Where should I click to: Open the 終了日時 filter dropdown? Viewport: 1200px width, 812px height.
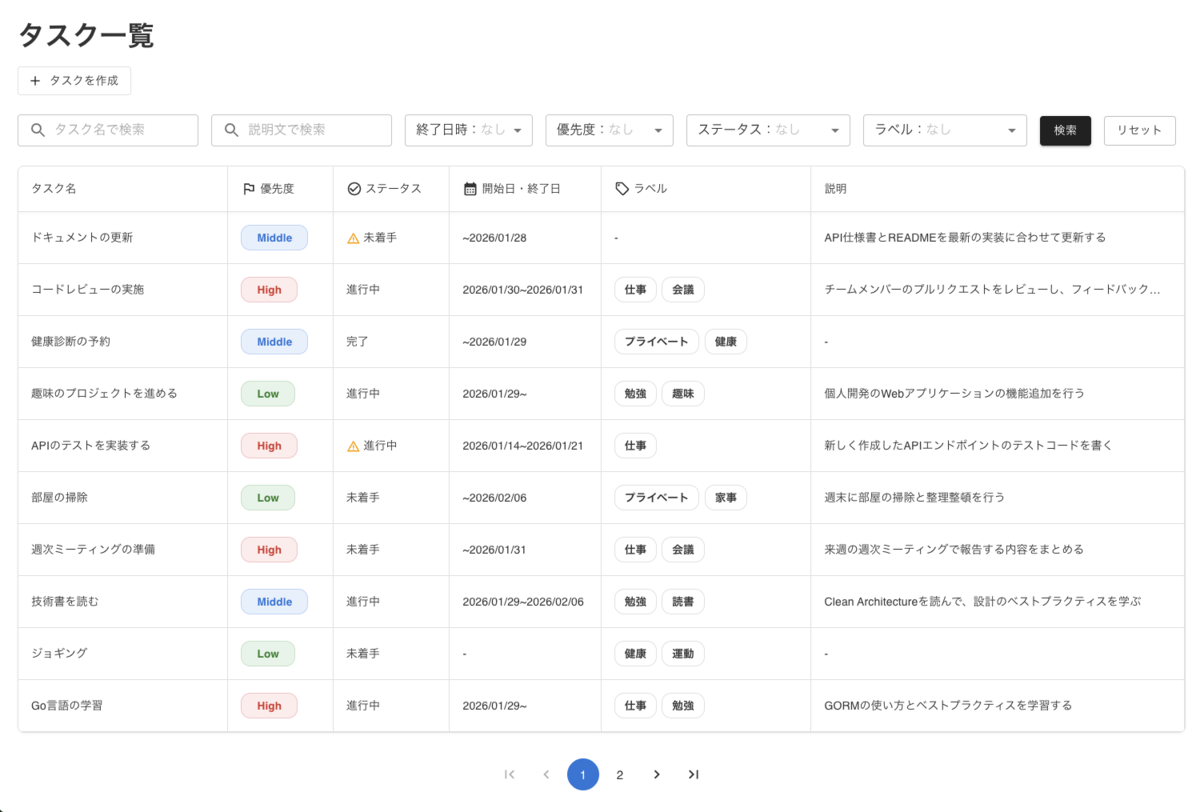click(x=469, y=130)
